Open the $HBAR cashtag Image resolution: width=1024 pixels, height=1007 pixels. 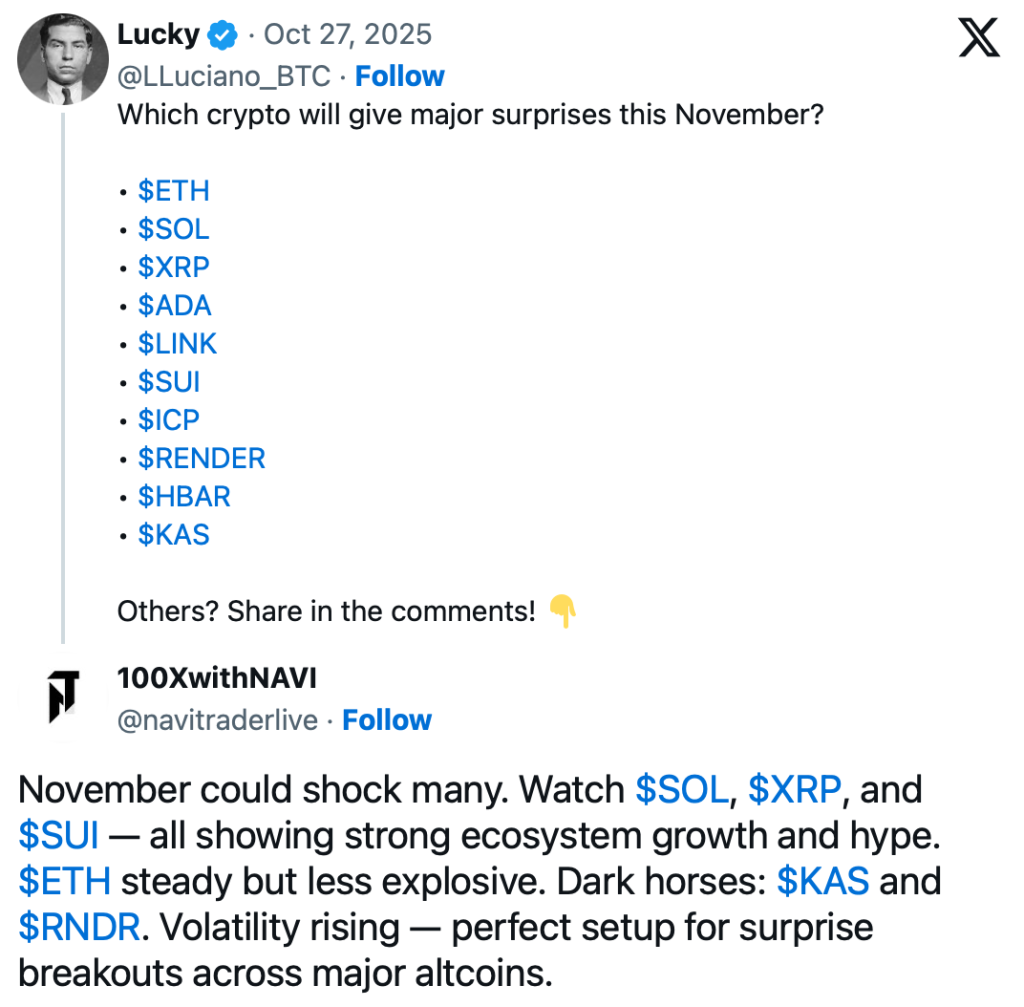(185, 496)
